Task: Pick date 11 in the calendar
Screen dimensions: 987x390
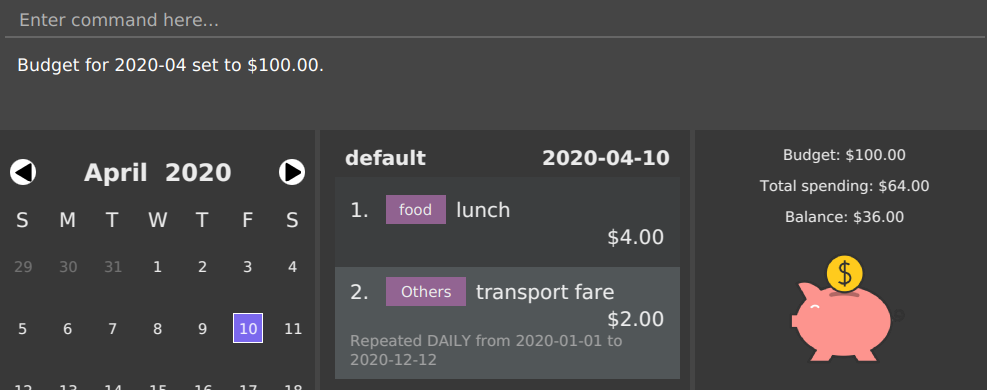Action: [x=293, y=328]
